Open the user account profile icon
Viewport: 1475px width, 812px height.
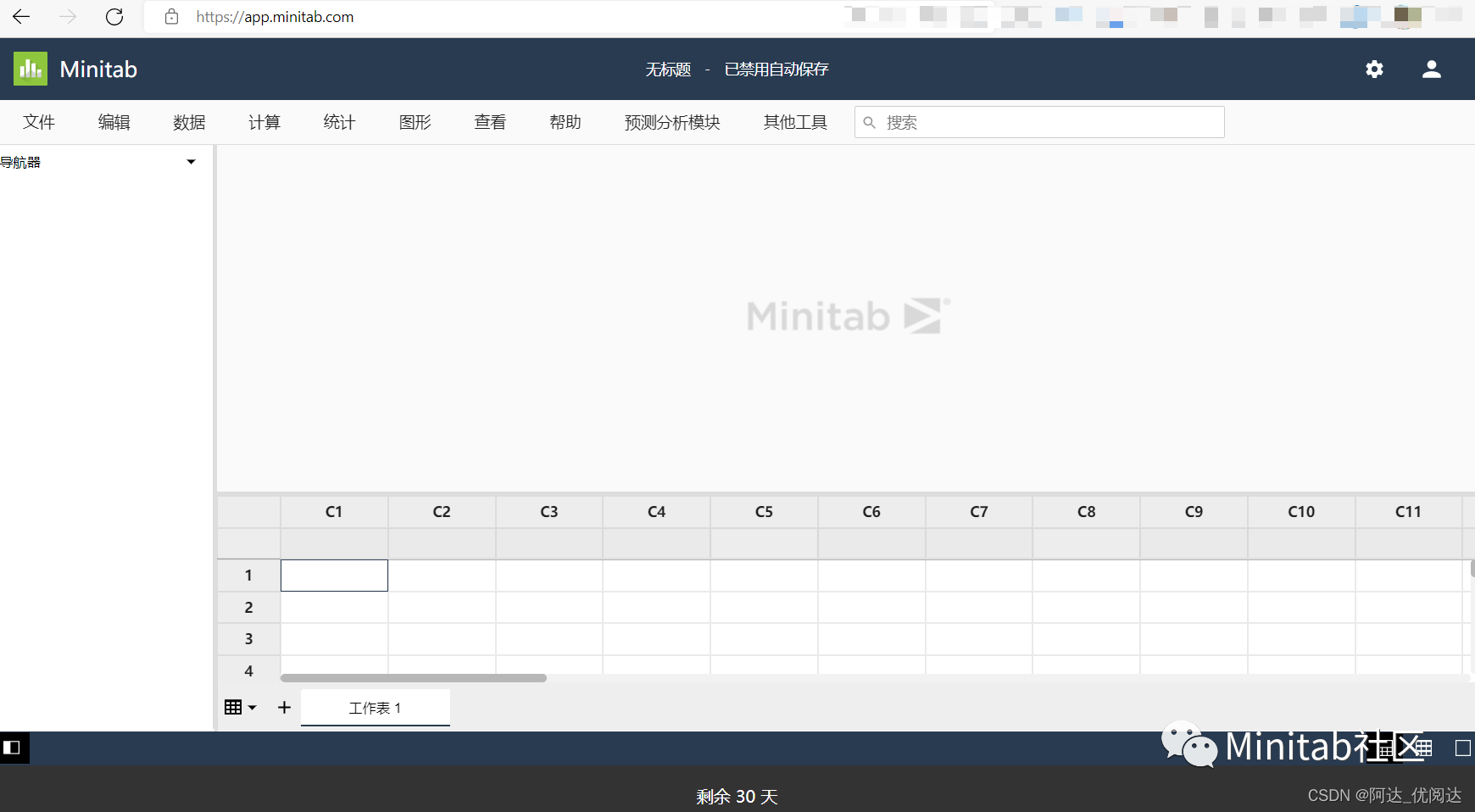pos(1431,69)
